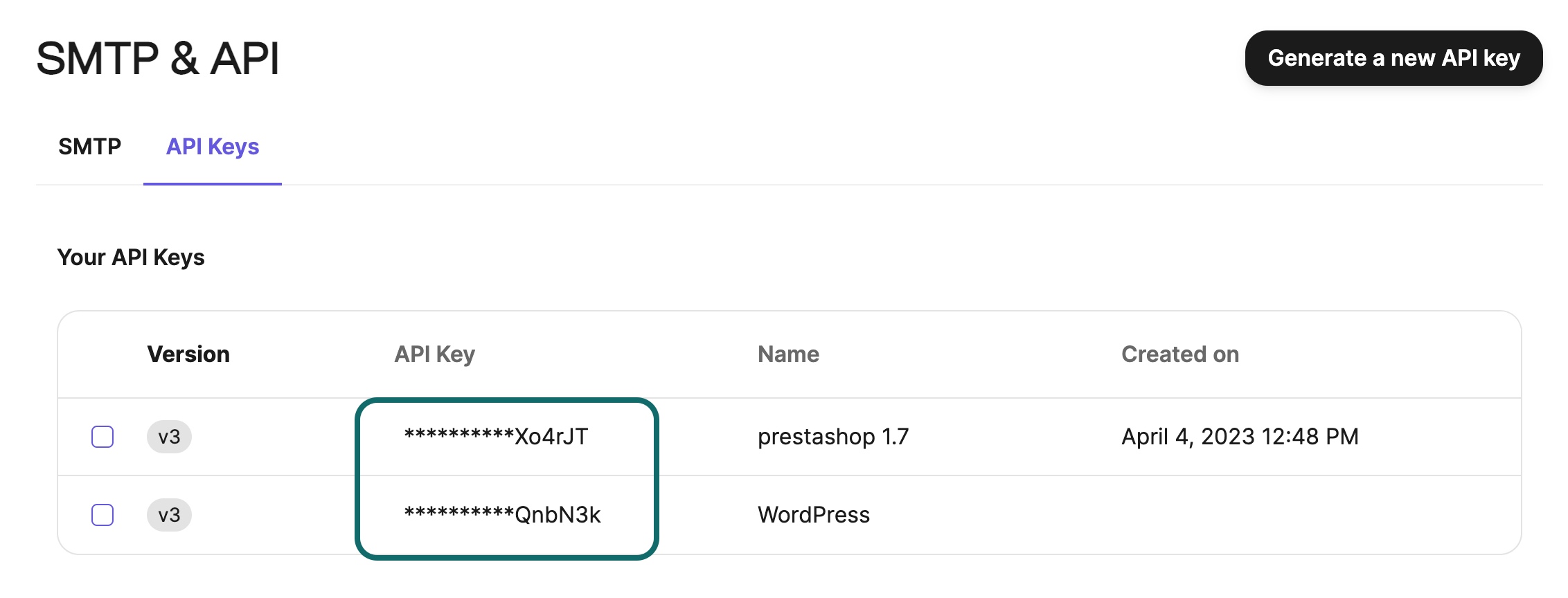The height and width of the screenshot is (598, 1568).
Task: Click the WordPress key name
Action: tap(814, 515)
